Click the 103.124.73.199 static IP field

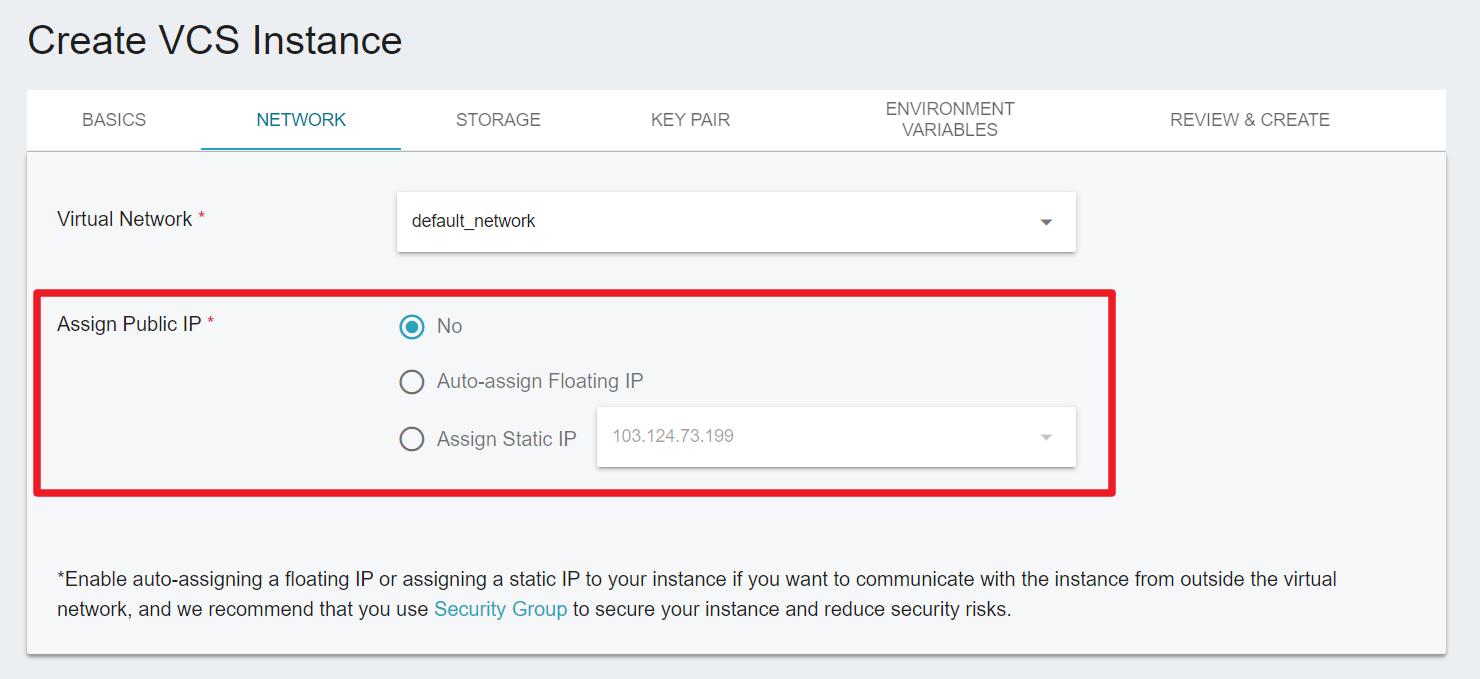tap(836, 437)
